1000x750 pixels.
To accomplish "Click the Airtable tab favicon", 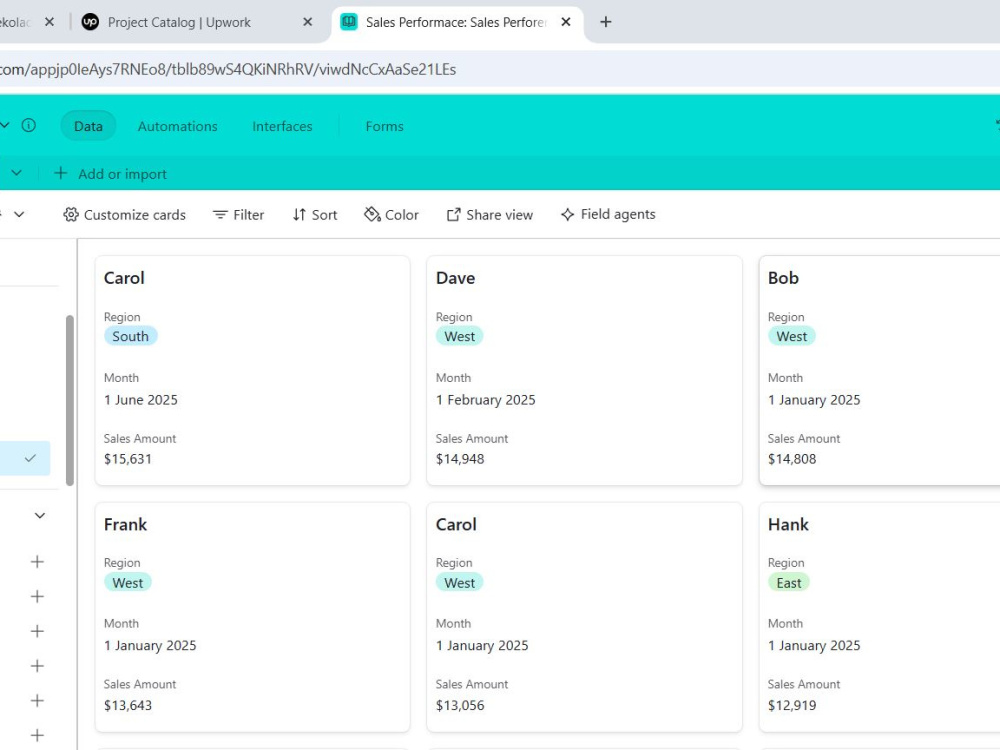I will pos(349,22).
